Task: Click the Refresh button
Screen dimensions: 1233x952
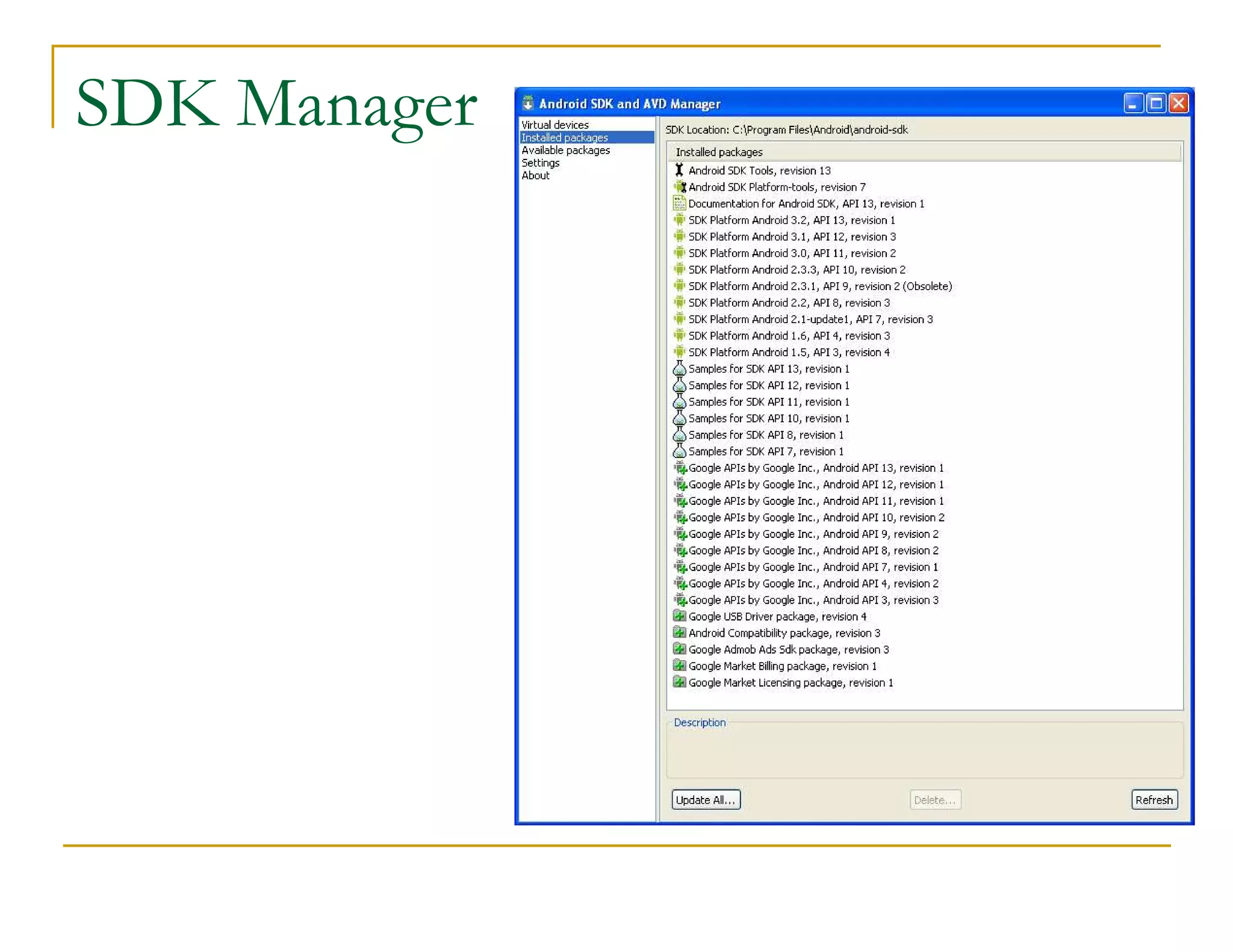Action: click(1154, 800)
